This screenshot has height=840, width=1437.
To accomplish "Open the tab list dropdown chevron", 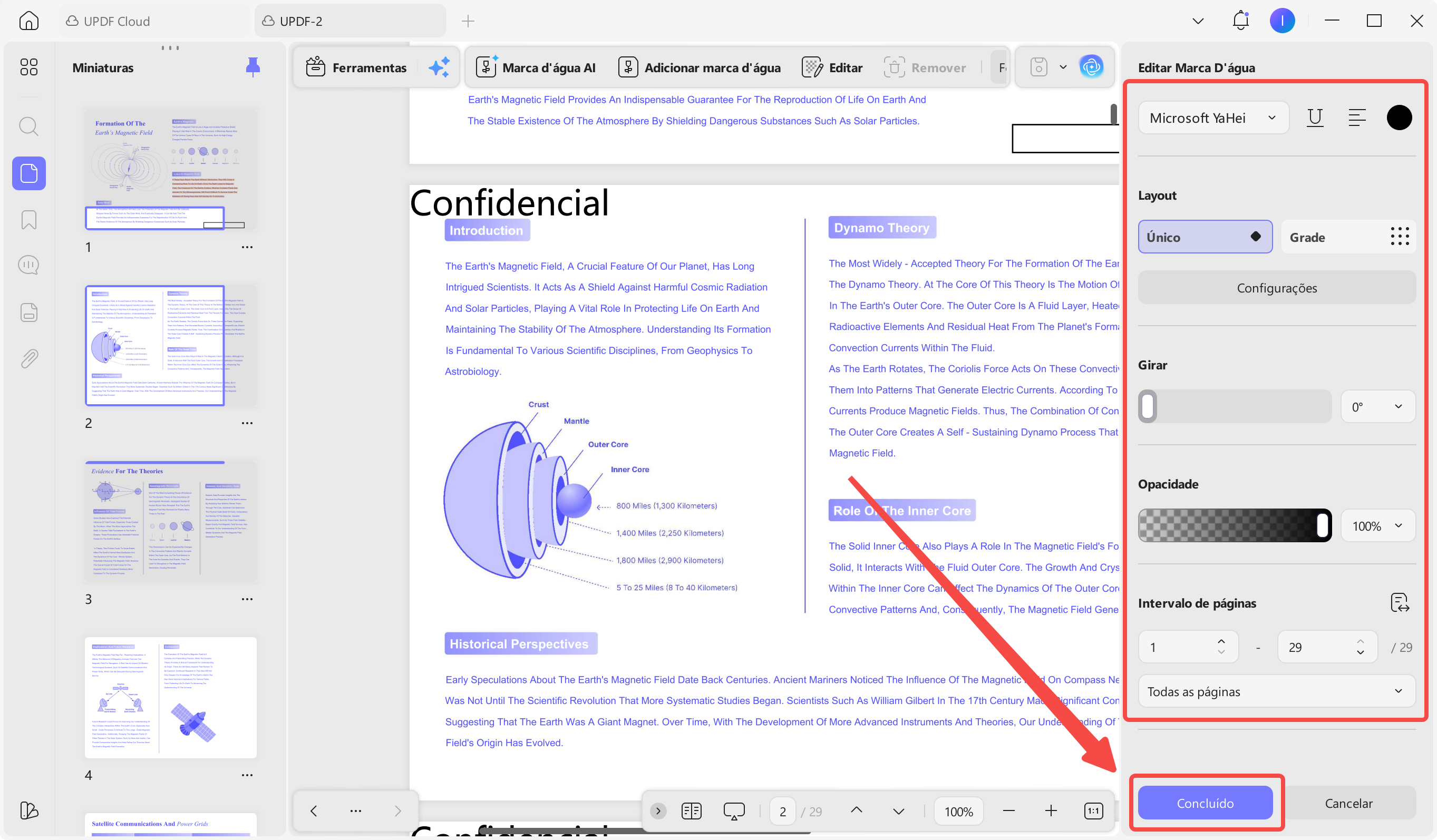I will click(1198, 21).
